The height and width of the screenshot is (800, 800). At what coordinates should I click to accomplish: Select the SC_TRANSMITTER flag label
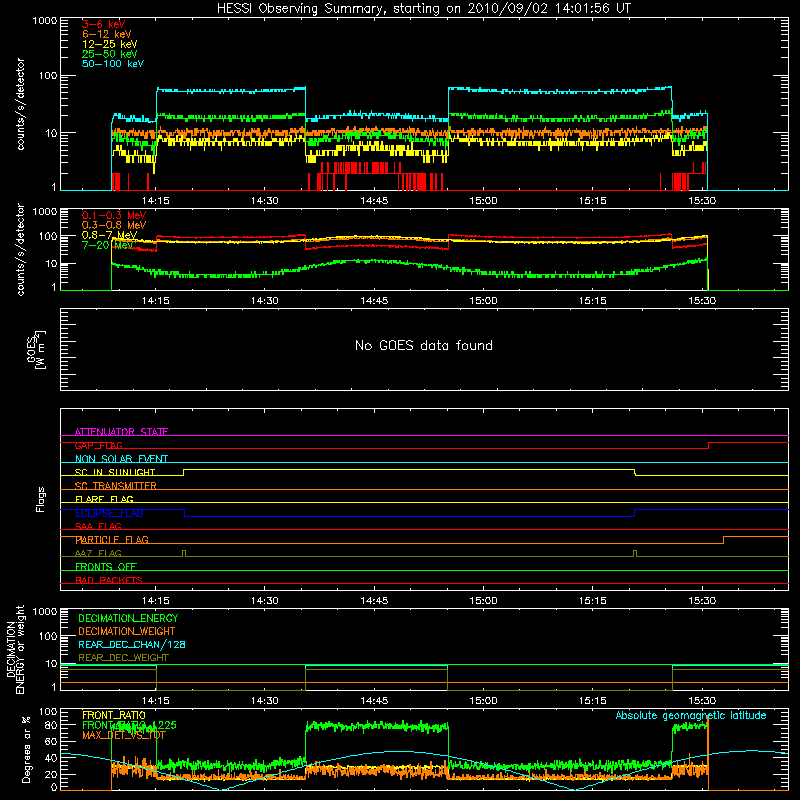[116, 486]
